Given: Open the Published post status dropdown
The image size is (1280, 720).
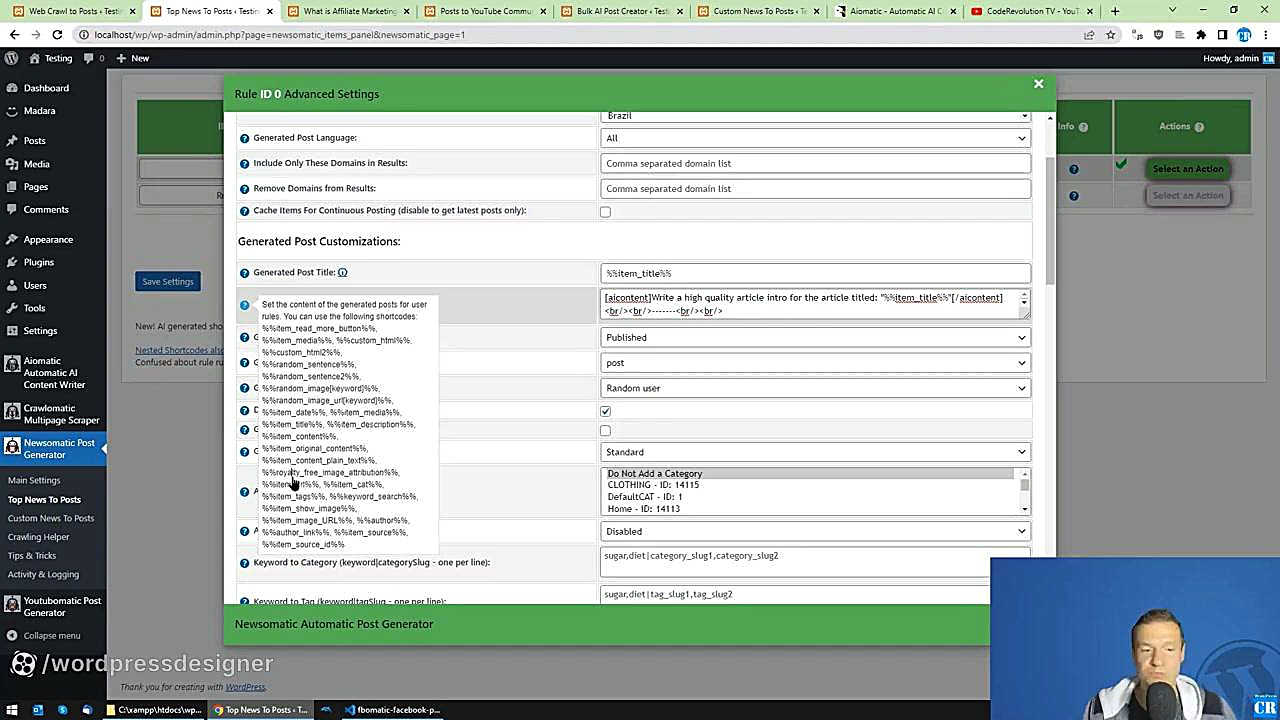Looking at the screenshot, I should [x=816, y=337].
